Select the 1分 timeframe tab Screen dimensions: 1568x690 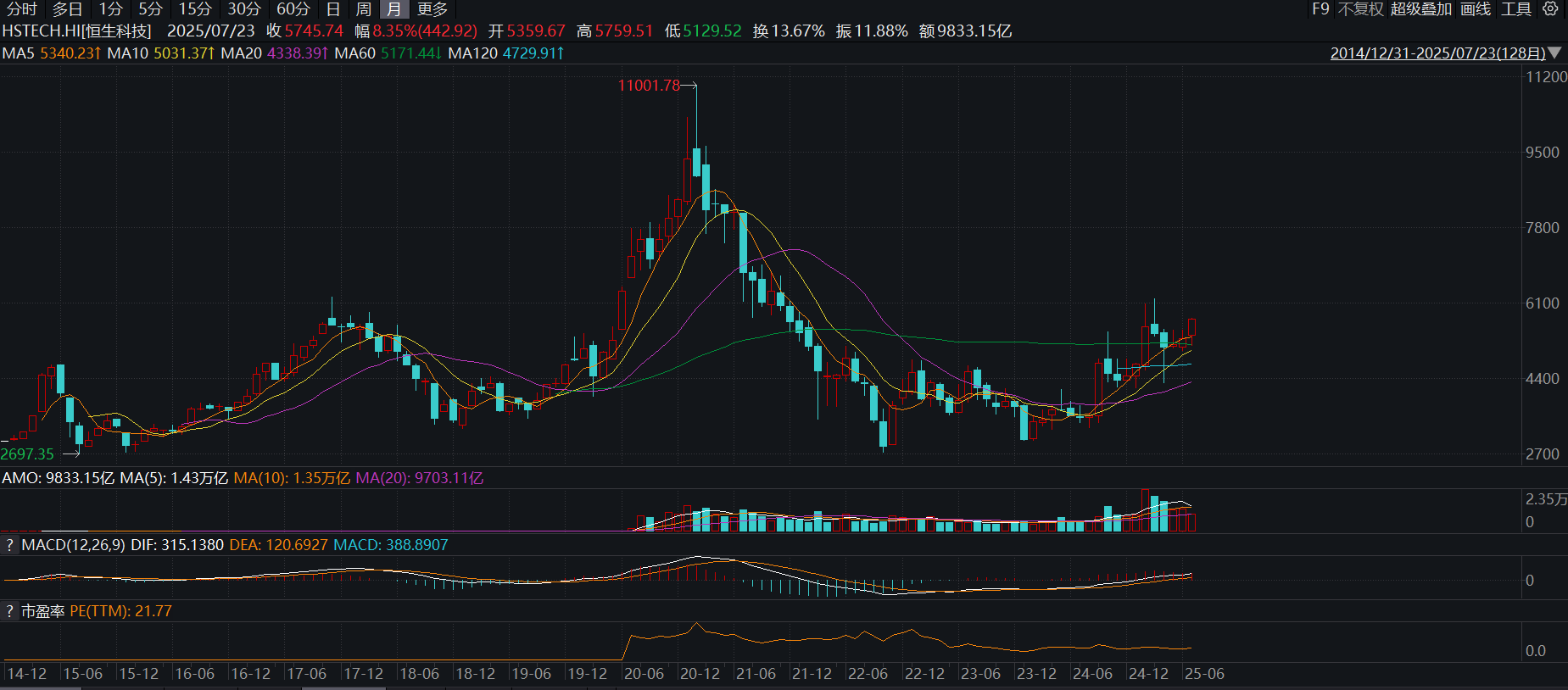[x=111, y=9]
